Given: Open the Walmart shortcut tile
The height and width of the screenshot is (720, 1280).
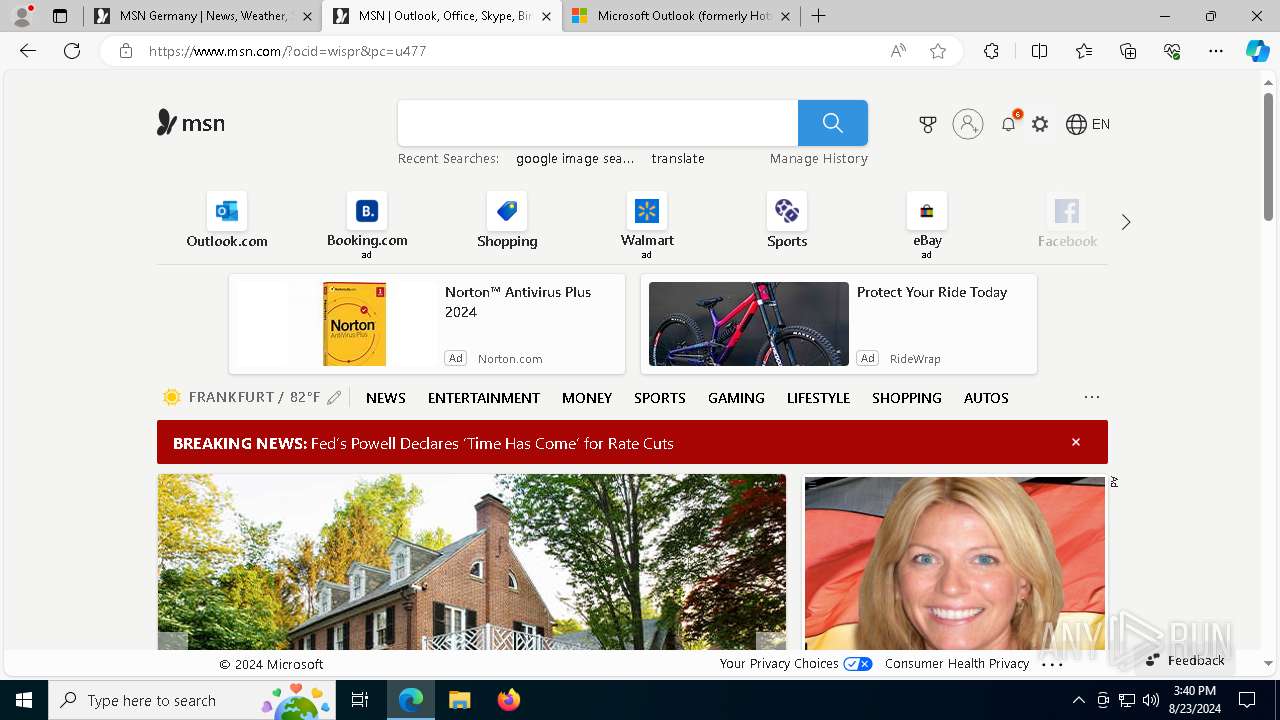Looking at the screenshot, I should (647, 225).
